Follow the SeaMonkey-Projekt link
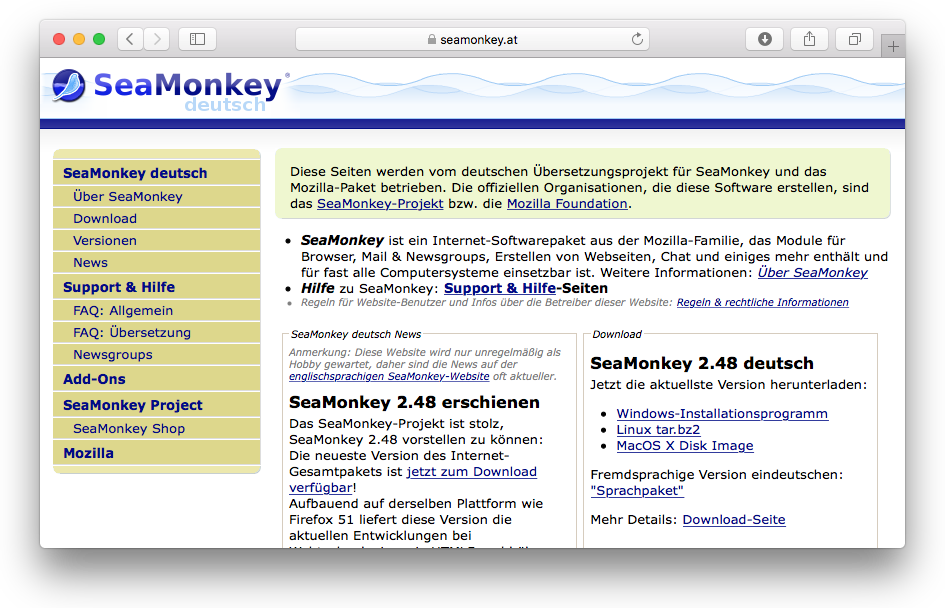945x608 pixels. point(380,204)
